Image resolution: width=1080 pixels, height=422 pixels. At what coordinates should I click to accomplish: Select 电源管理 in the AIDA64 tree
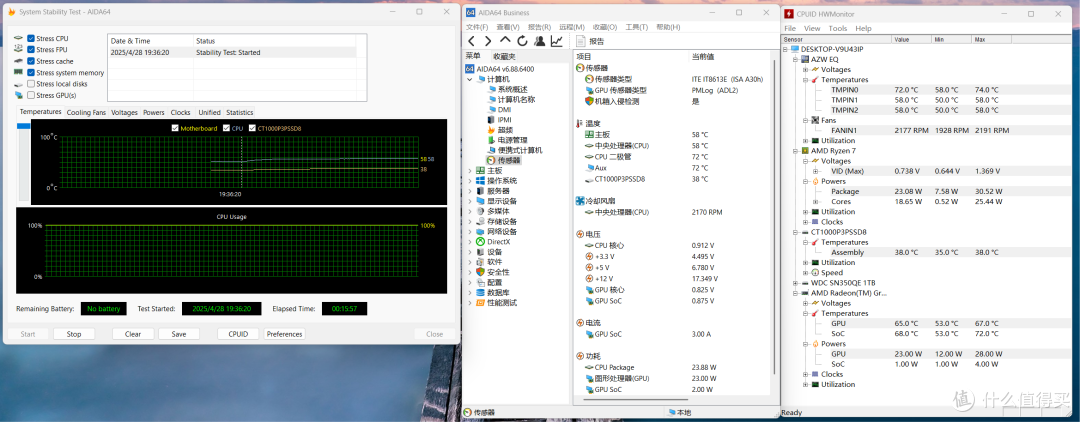tap(512, 140)
